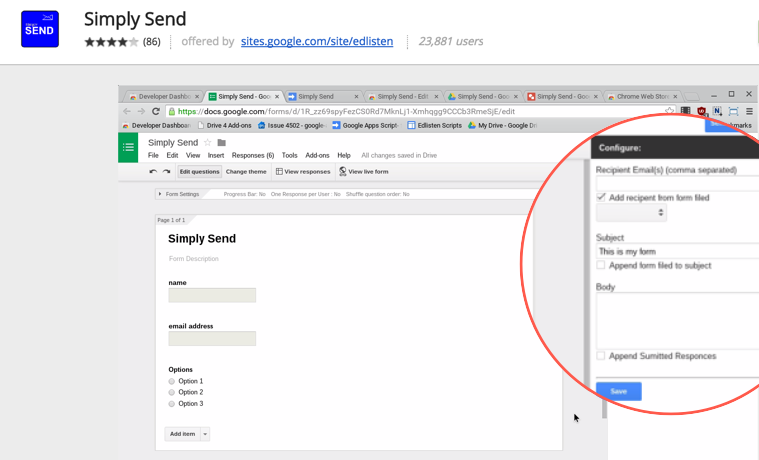Open the Developer Dashboard bookmark
Screen dimensions: 759x460
[156, 125]
